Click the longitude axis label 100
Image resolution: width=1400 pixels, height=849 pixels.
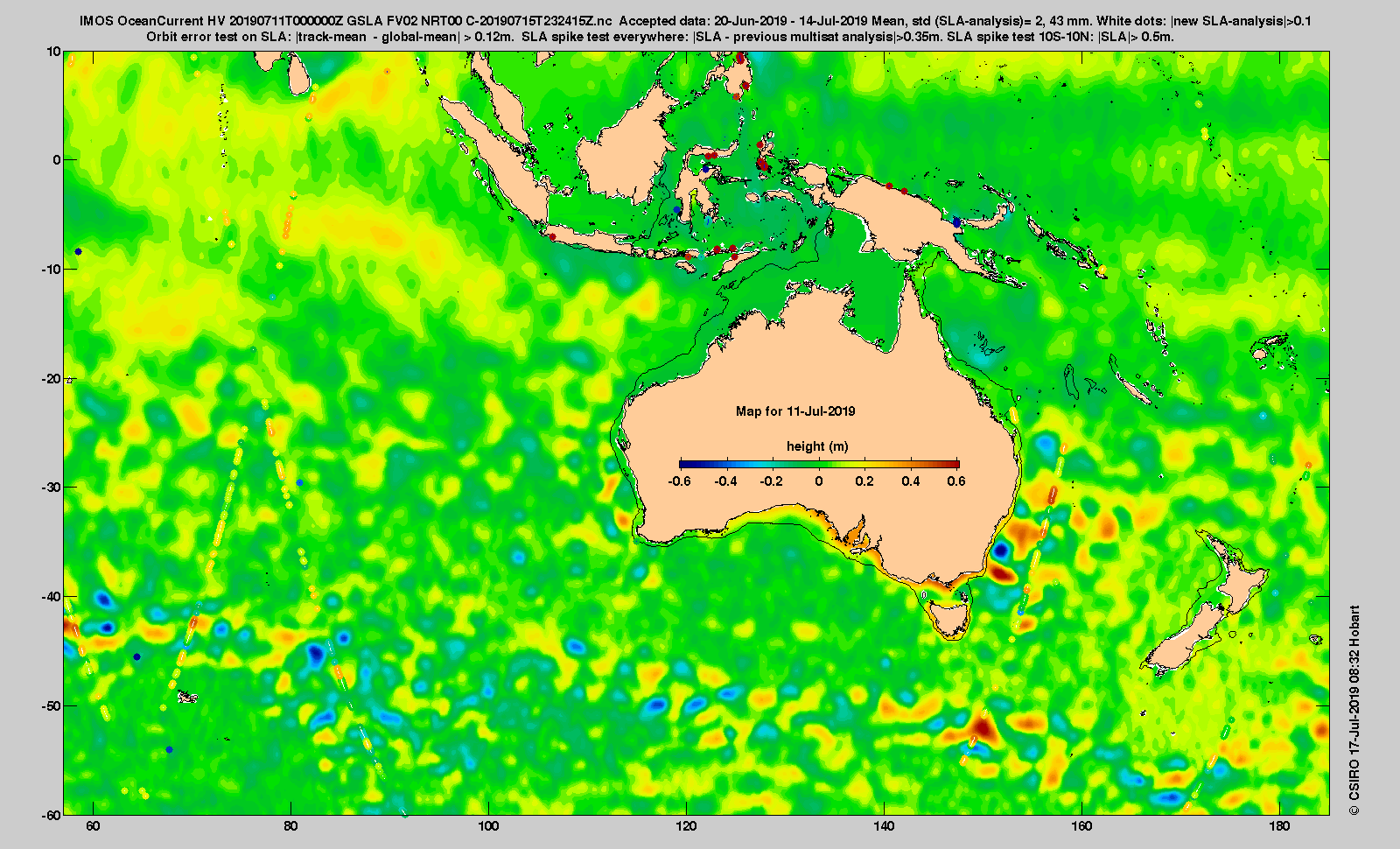pyautogui.click(x=488, y=826)
